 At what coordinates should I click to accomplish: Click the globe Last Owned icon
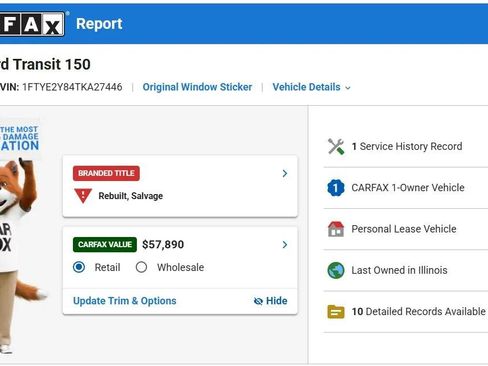pos(336,270)
